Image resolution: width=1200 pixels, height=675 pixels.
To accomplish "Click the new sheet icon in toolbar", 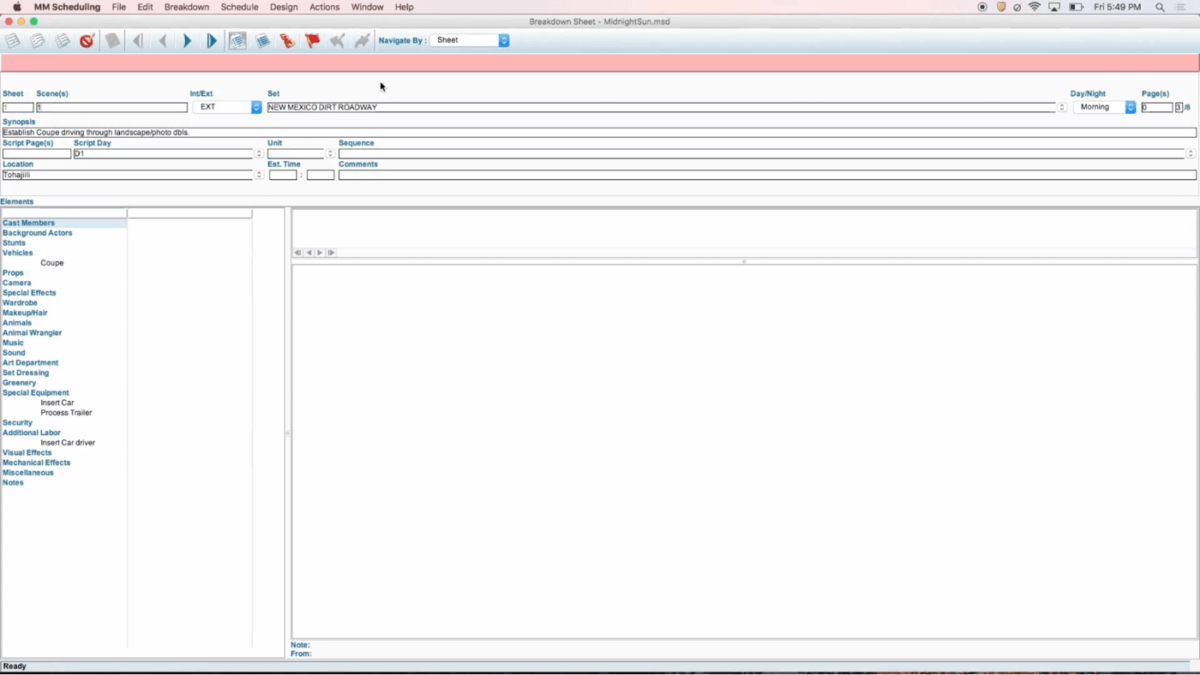I will coord(13,41).
